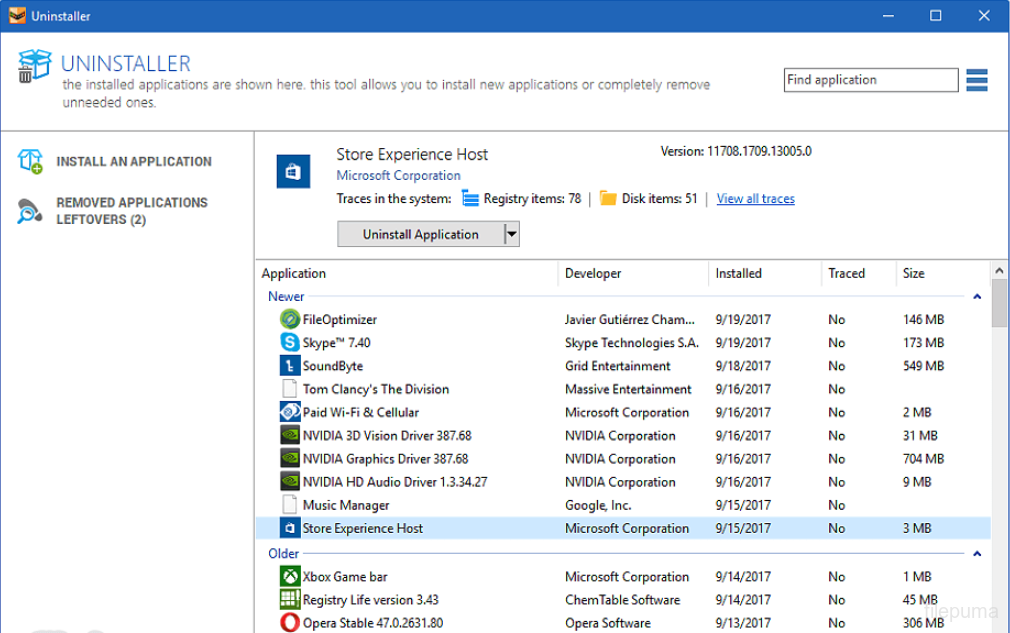
Task: Open Install an Application section
Action: click(x=133, y=162)
